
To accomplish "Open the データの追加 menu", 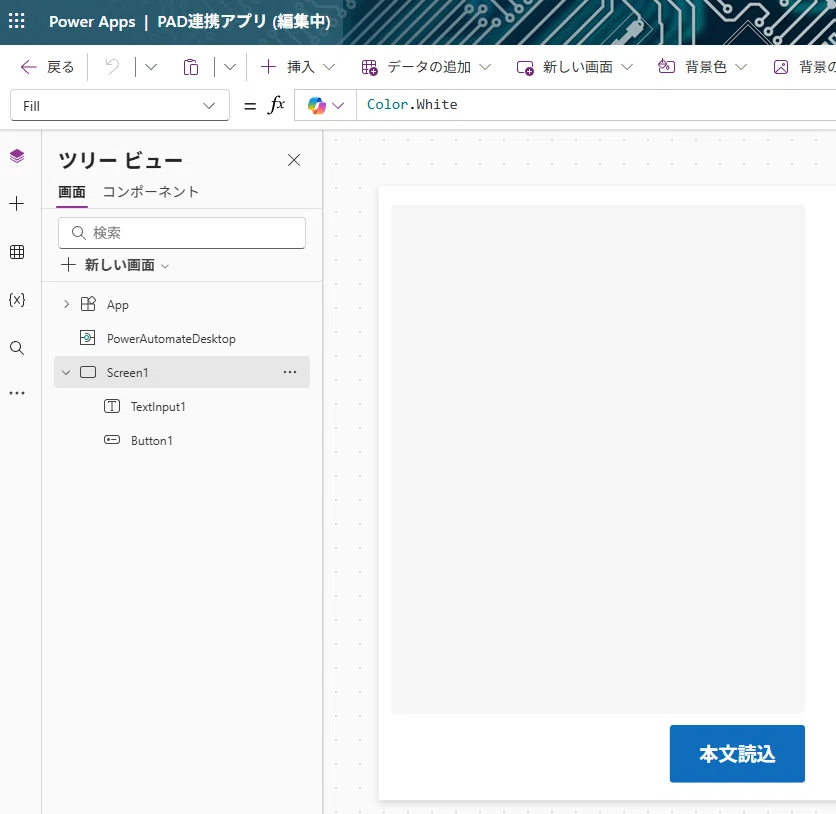I will 426,67.
